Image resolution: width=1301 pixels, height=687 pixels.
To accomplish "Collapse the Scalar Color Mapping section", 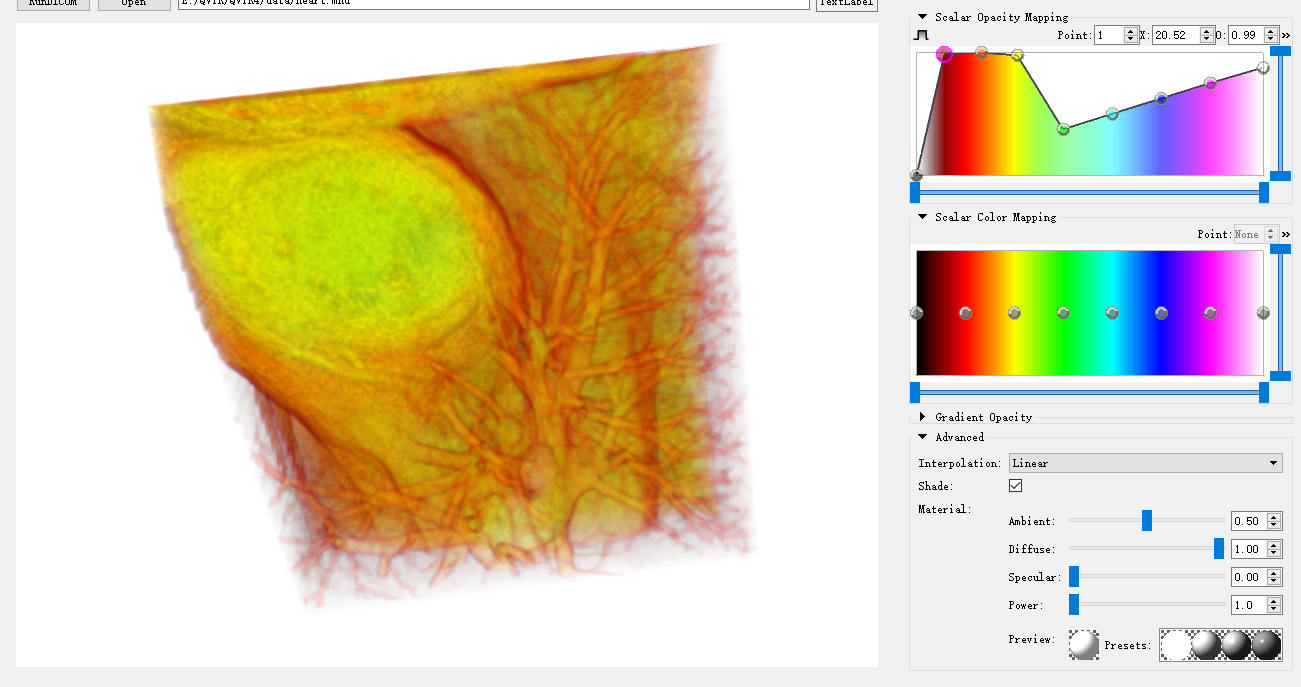I will (x=923, y=217).
